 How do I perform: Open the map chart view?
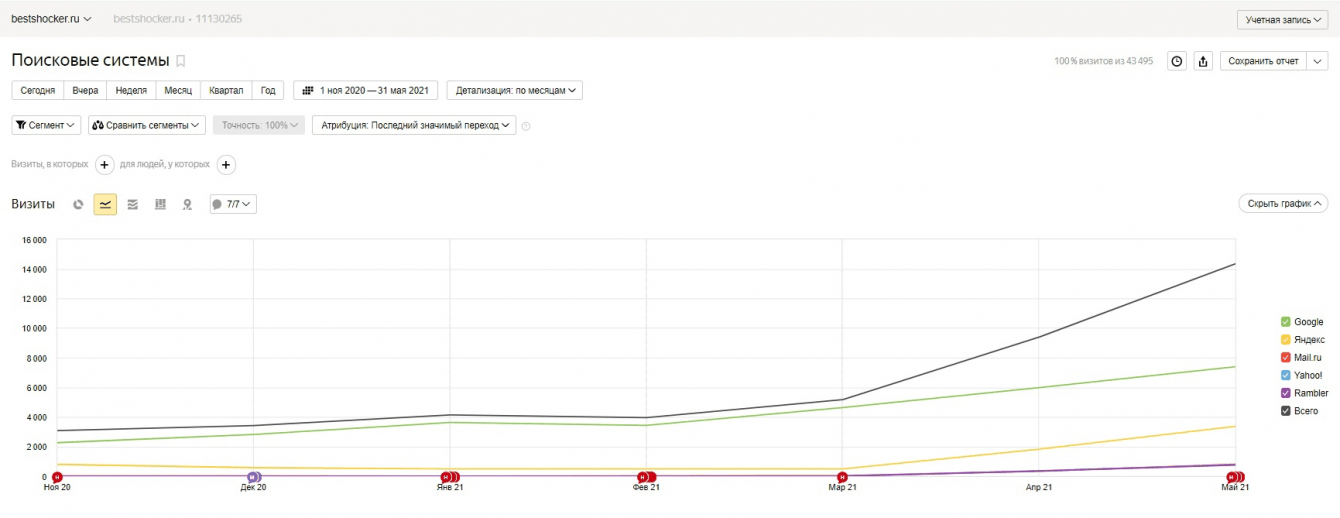(x=187, y=204)
